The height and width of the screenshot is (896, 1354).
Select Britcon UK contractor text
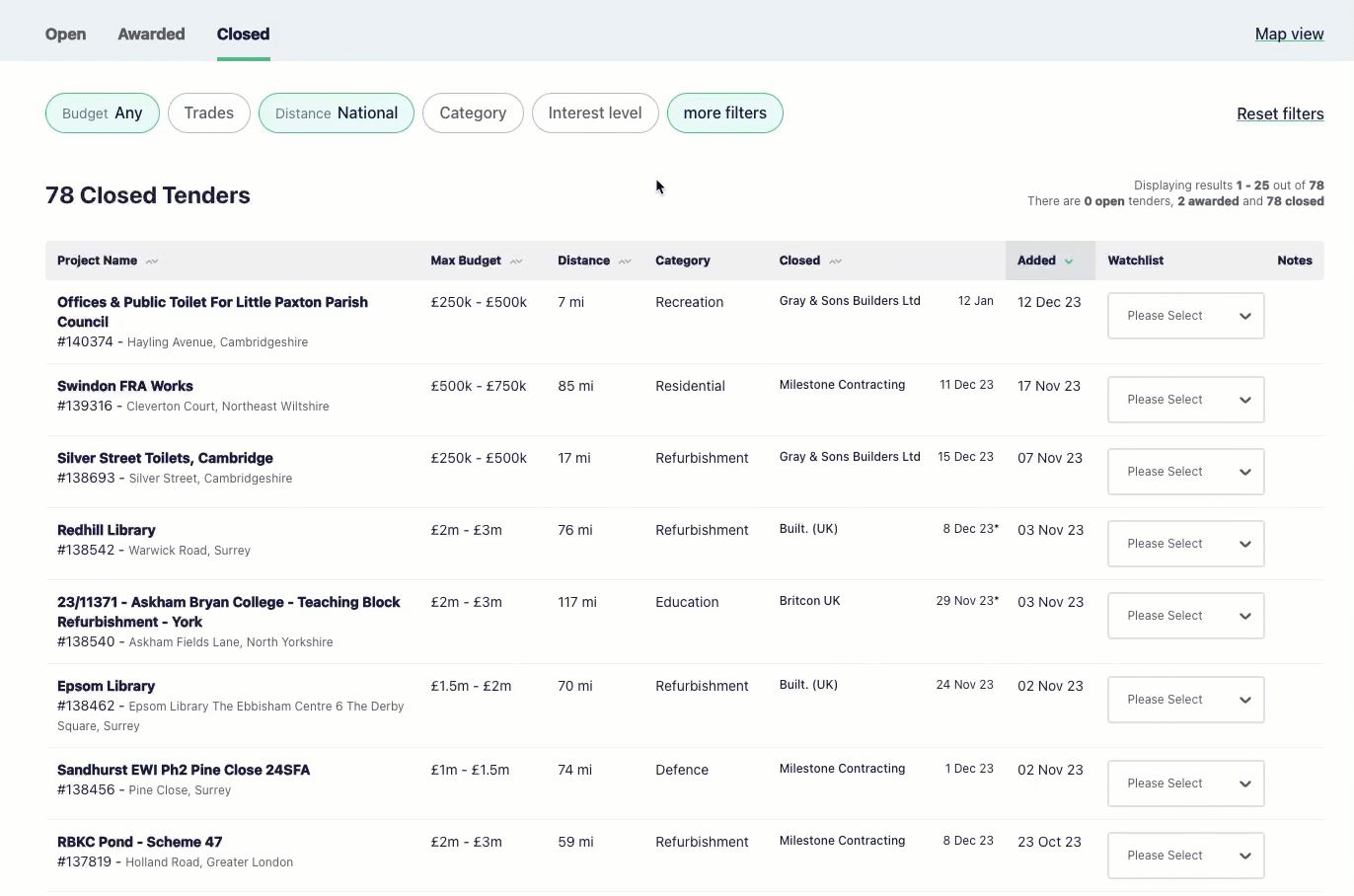click(x=809, y=601)
